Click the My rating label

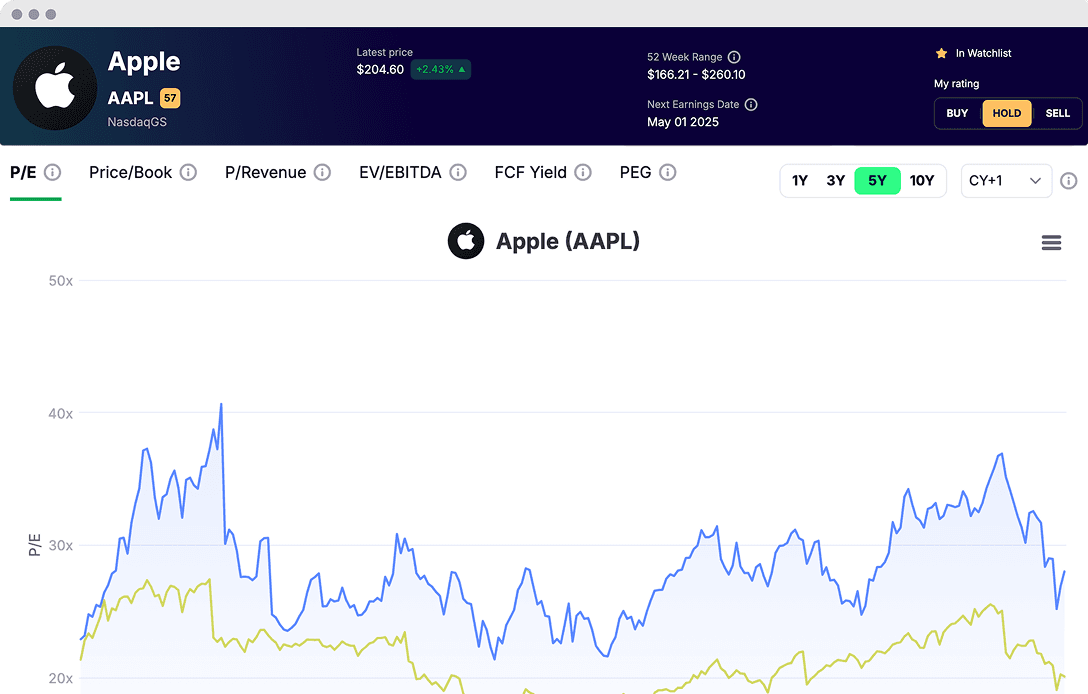point(956,83)
